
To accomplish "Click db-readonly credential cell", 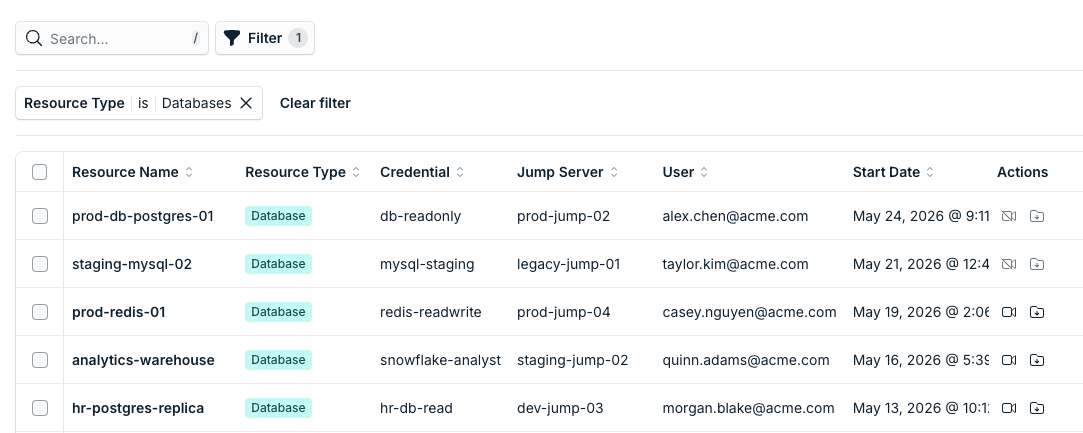I will click(421, 216).
